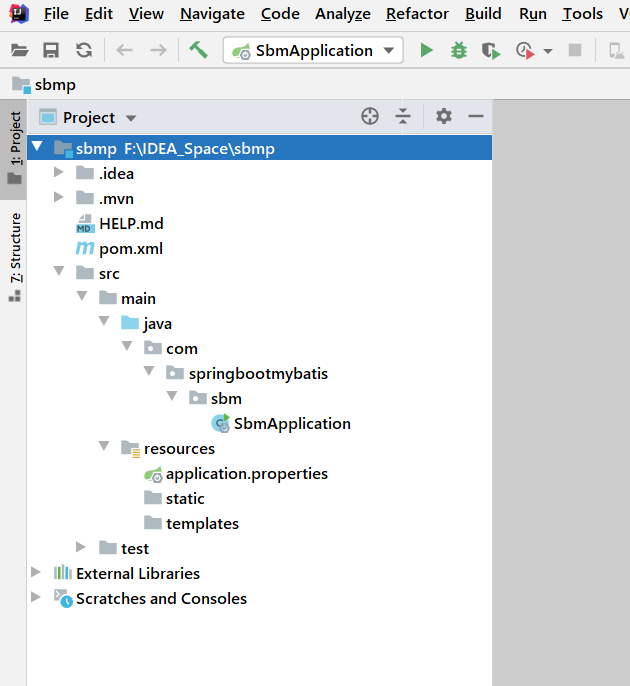Open the Analyze menu

tap(343, 14)
